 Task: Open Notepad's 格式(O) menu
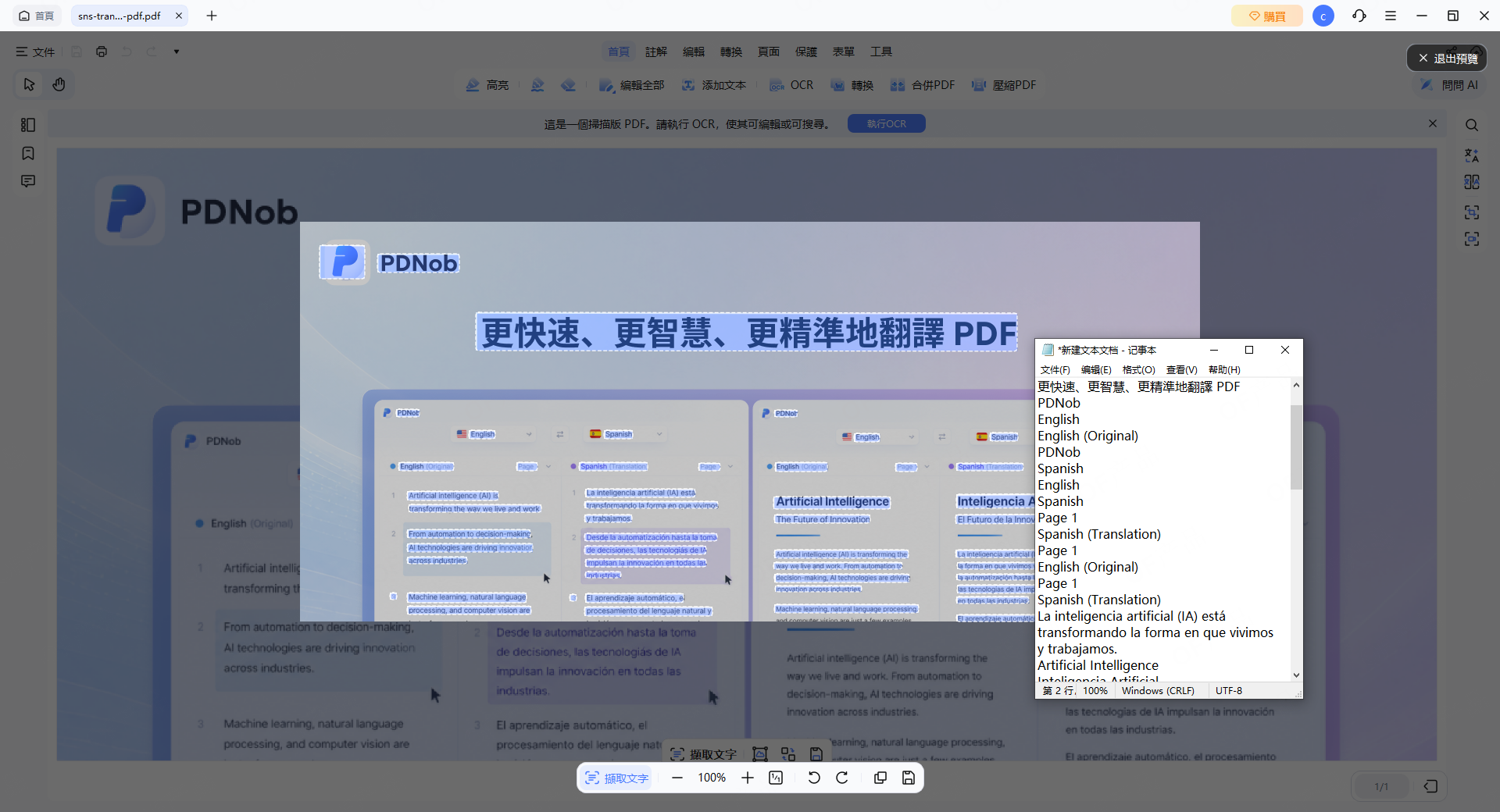1138,370
